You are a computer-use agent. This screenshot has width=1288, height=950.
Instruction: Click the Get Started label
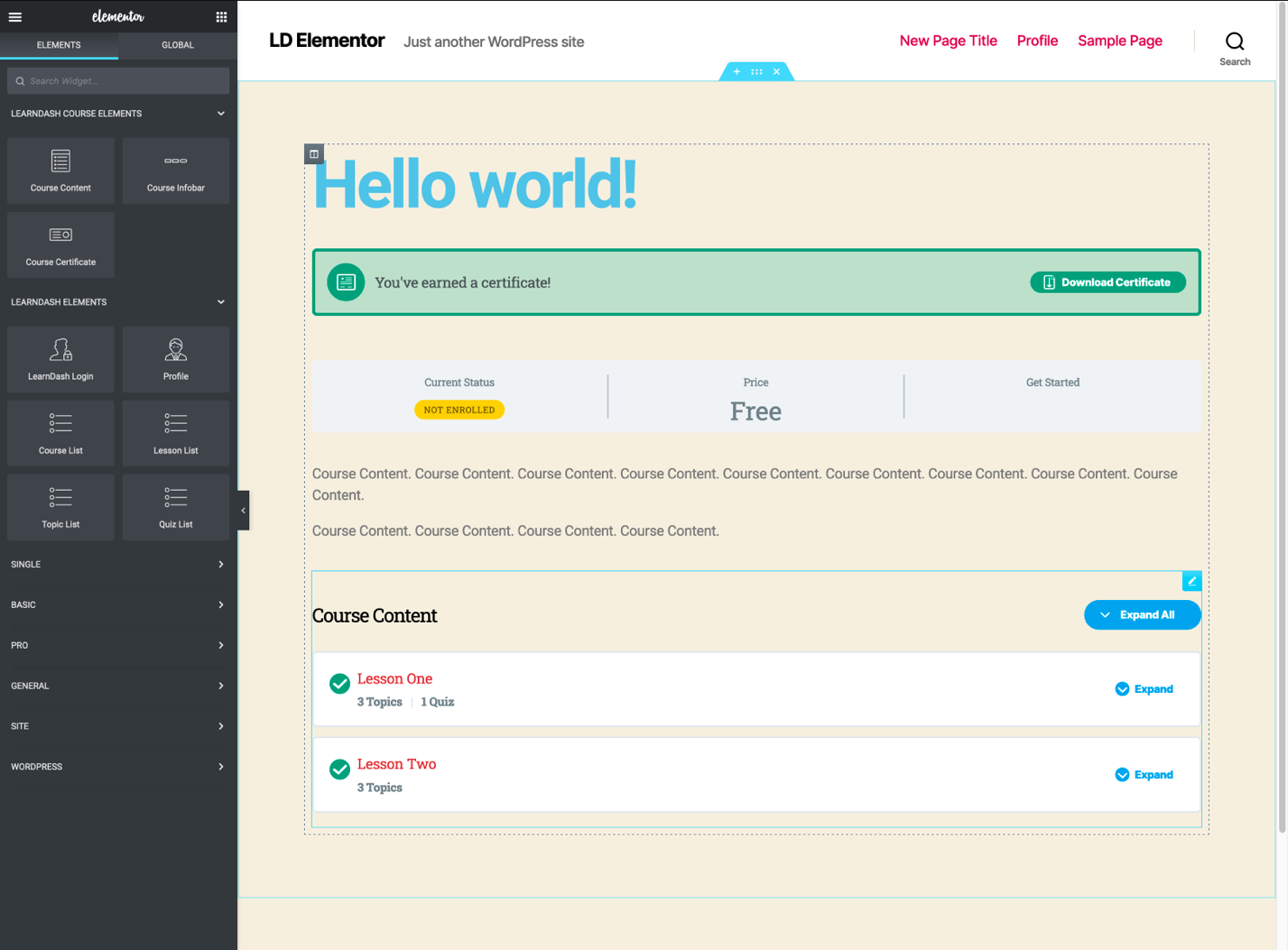[1052, 383]
